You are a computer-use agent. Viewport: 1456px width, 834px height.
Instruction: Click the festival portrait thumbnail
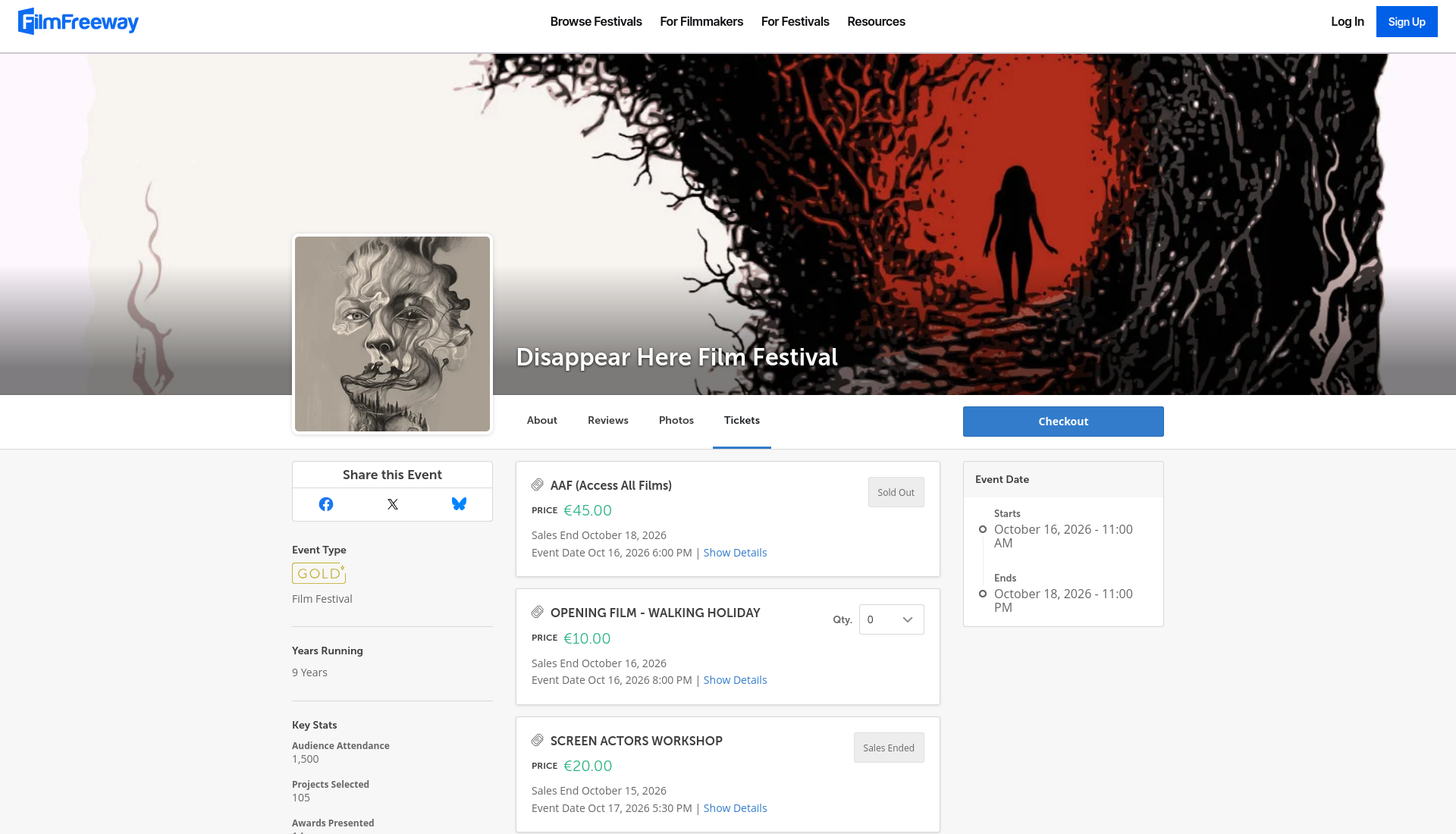point(392,334)
